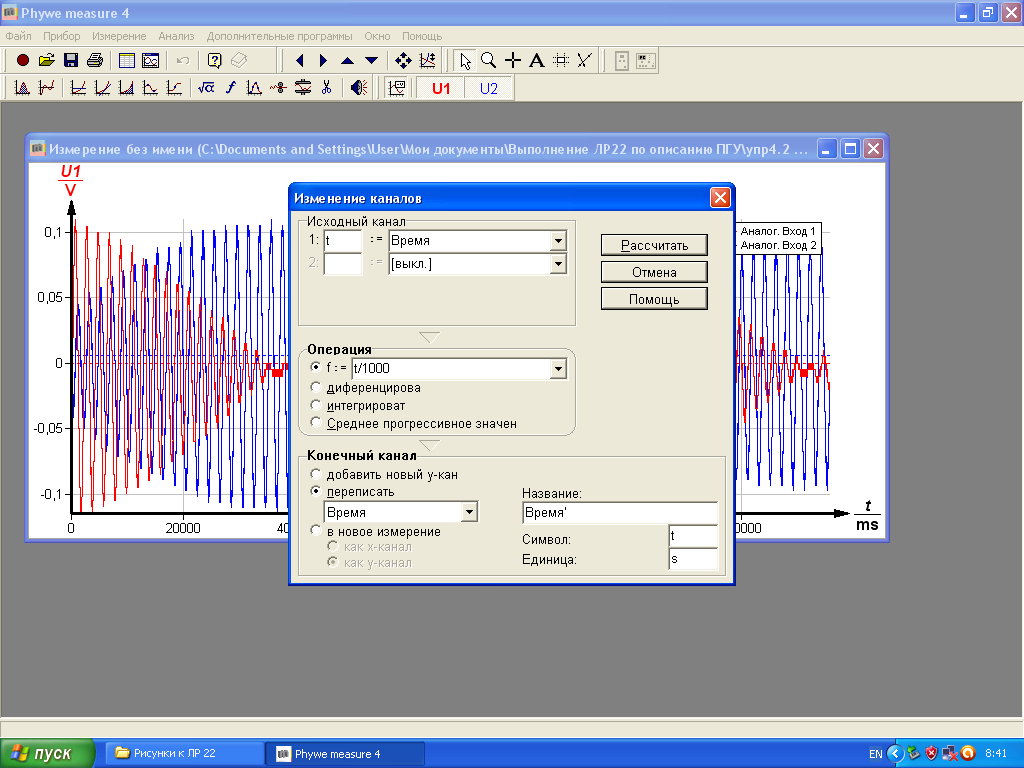Open the Файл menu
Viewport: 1024px width, 768px height.
coord(18,37)
